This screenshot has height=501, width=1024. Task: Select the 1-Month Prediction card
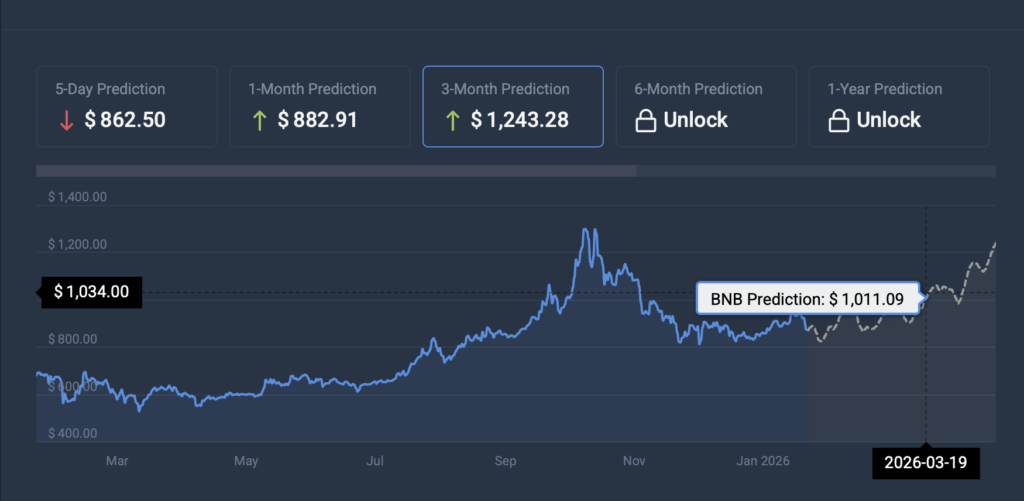pos(320,106)
